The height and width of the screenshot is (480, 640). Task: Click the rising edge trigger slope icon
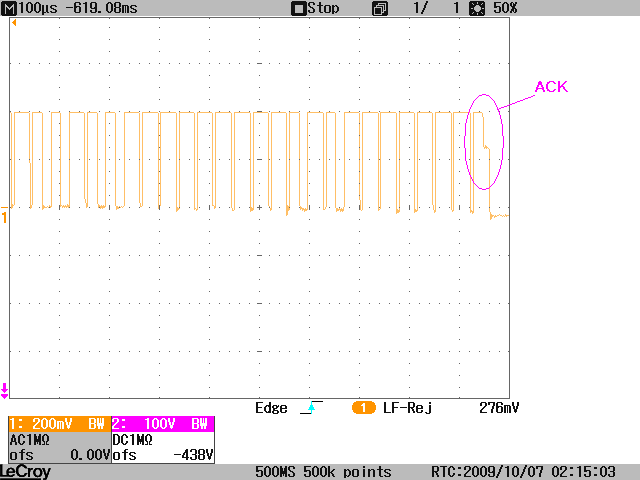(x=310, y=408)
